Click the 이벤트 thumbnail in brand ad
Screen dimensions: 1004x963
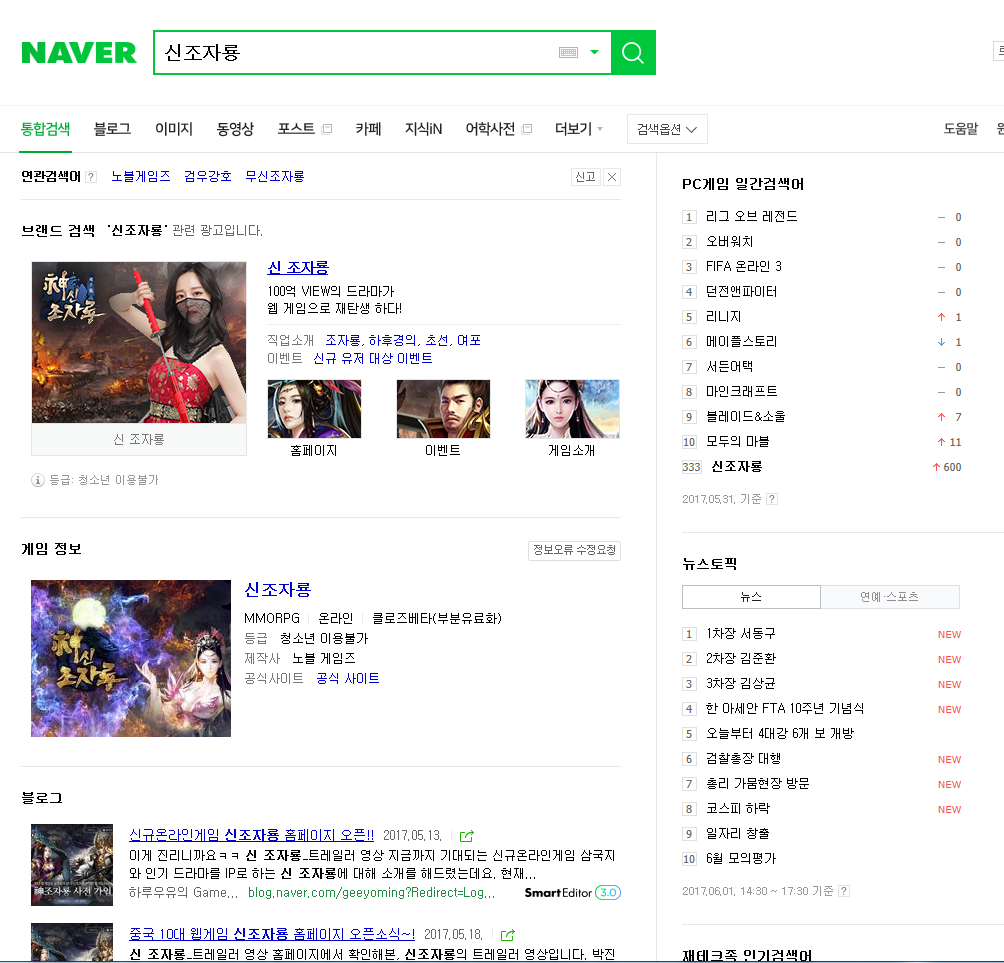(443, 409)
